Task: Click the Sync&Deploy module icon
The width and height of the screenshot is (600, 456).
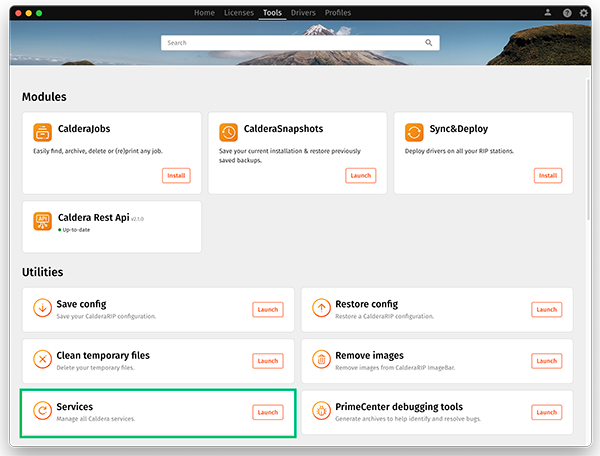Action: [414, 132]
